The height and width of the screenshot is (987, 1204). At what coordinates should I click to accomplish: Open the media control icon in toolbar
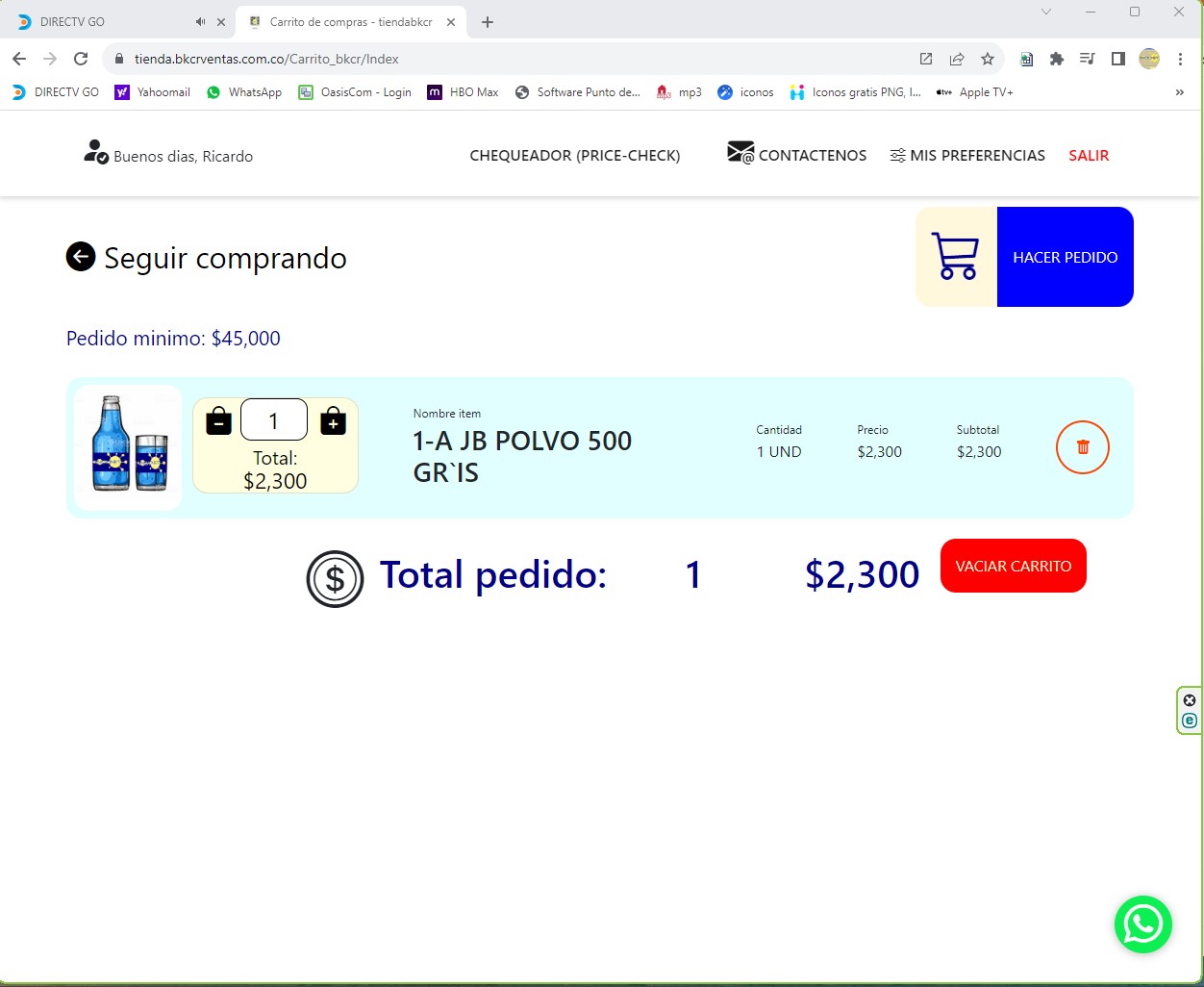click(x=1087, y=59)
